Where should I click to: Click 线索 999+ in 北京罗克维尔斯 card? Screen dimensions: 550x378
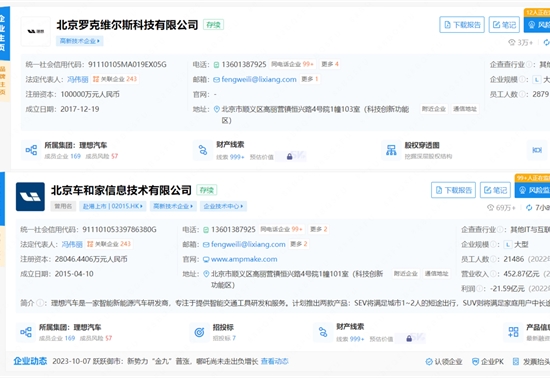tap(230, 157)
